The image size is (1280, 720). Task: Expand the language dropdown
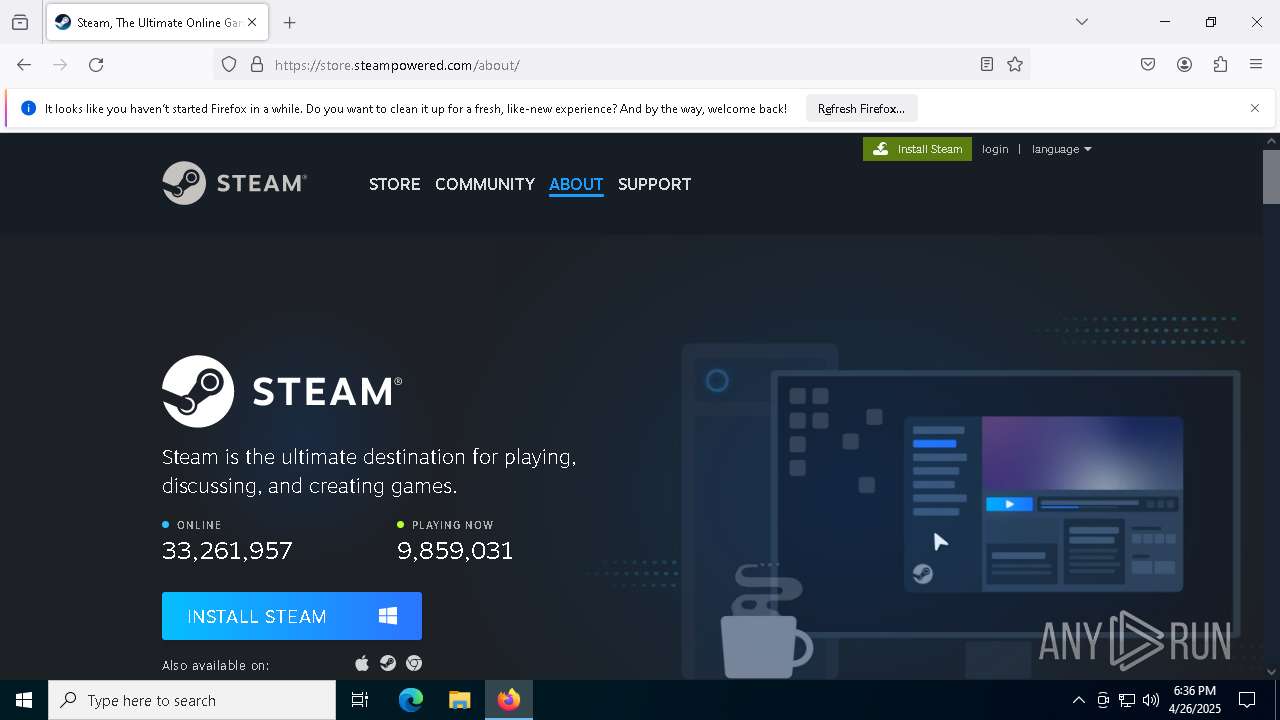[1061, 149]
